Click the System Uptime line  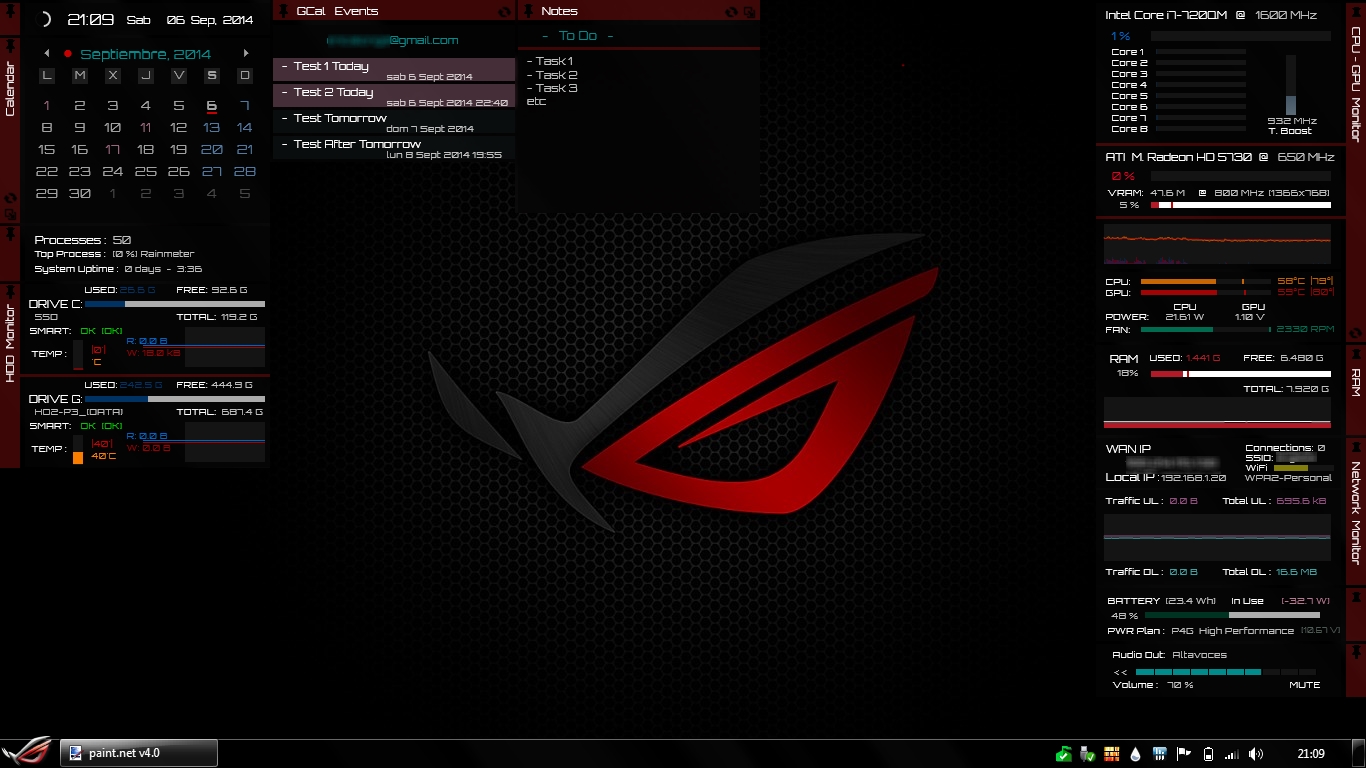[x=118, y=269]
